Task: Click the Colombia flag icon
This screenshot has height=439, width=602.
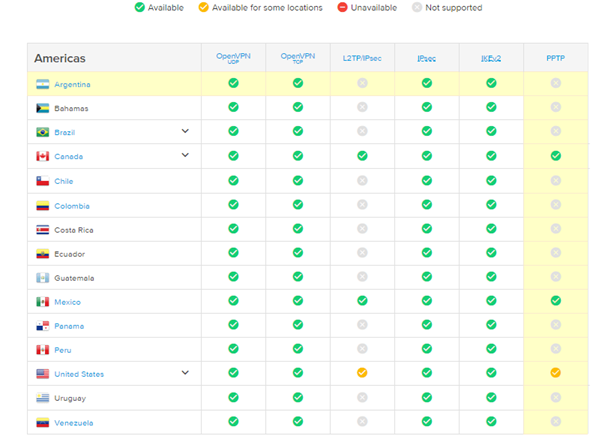Action: [43, 206]
